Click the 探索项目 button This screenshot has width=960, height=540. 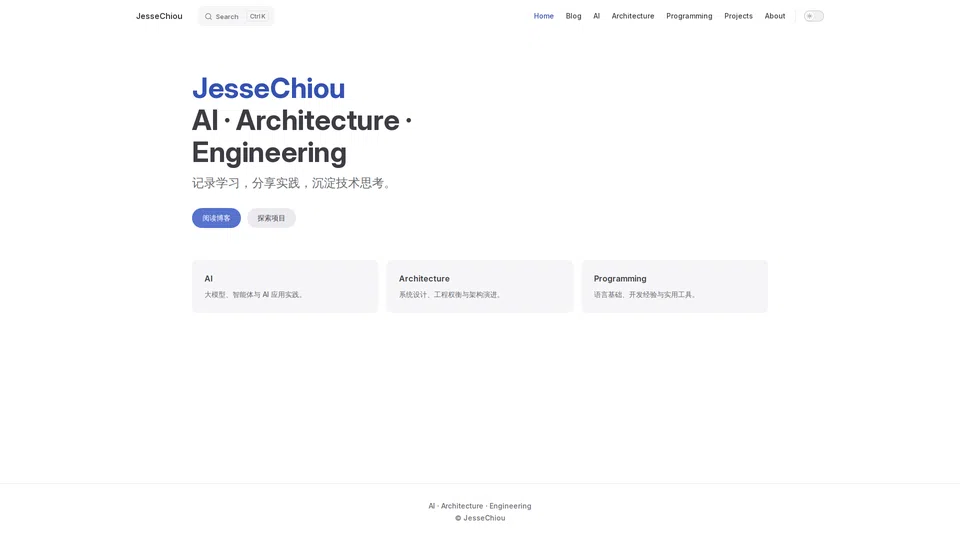(x=271, y=218)
